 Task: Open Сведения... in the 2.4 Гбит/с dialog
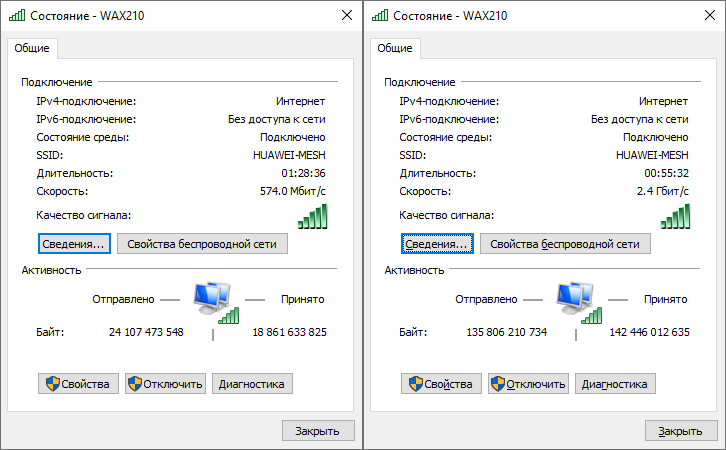(x=437, y=244)
